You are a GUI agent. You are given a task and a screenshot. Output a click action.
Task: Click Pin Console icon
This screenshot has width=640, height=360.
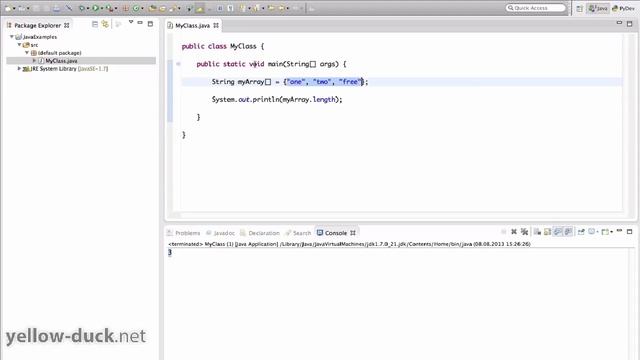[x=581, y=232]
